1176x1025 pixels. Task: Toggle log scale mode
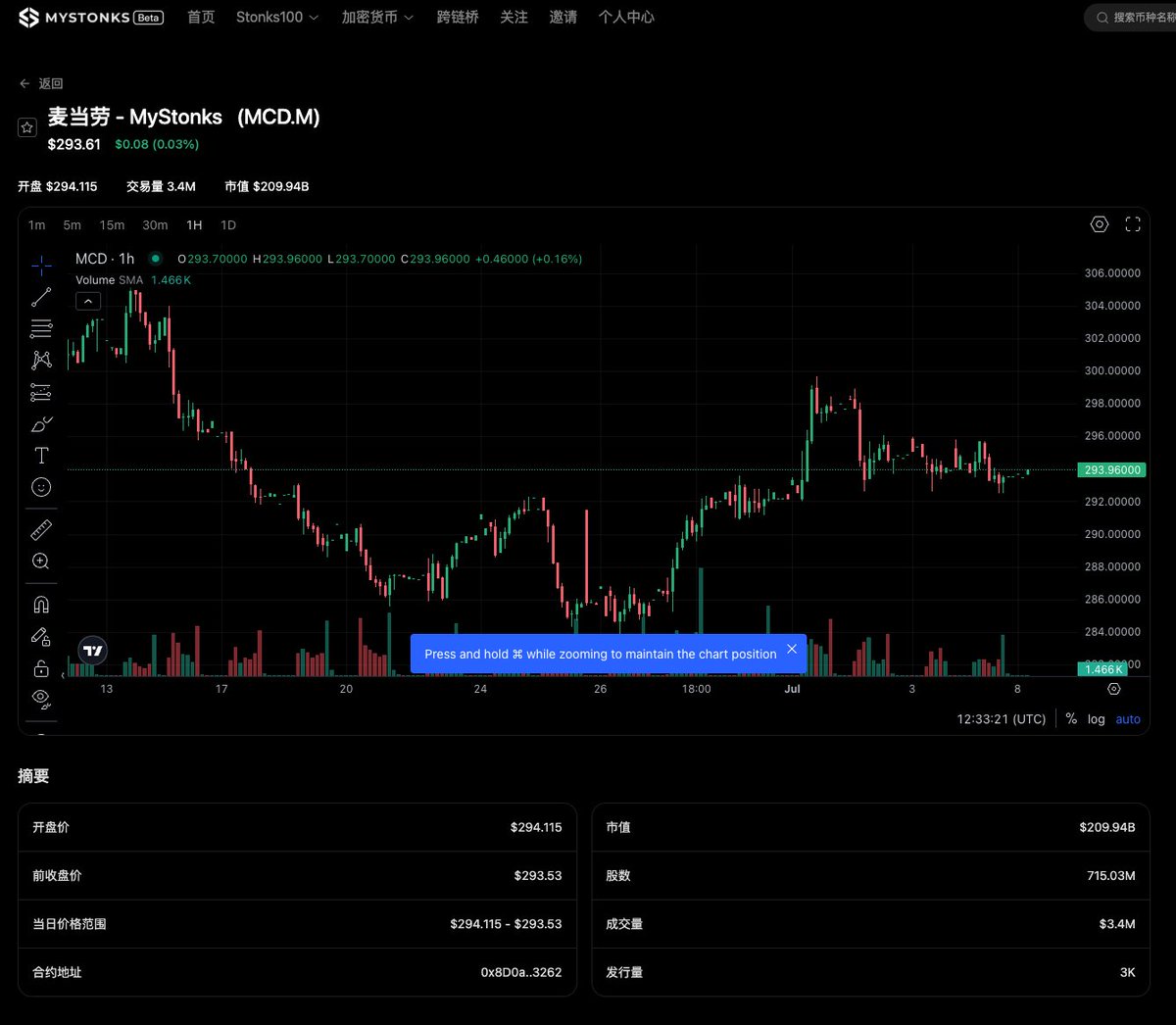coord(1096,719)
